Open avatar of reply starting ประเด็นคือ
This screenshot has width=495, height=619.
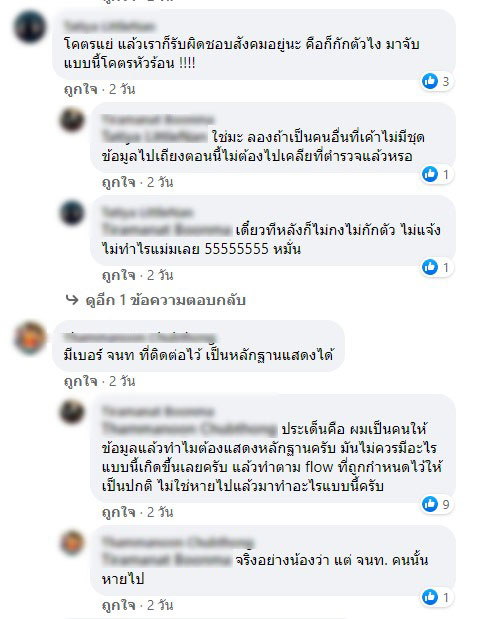pyautogui.click(x=72, y=411)
